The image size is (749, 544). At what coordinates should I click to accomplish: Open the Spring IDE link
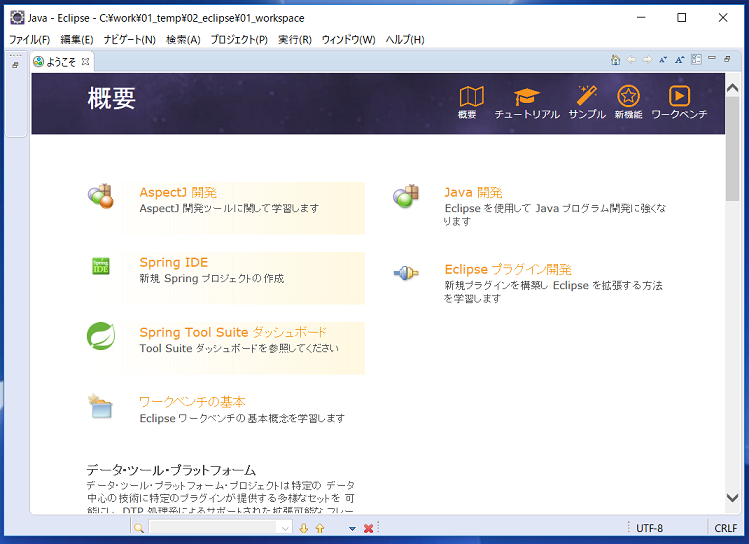(x=173, y=263)
